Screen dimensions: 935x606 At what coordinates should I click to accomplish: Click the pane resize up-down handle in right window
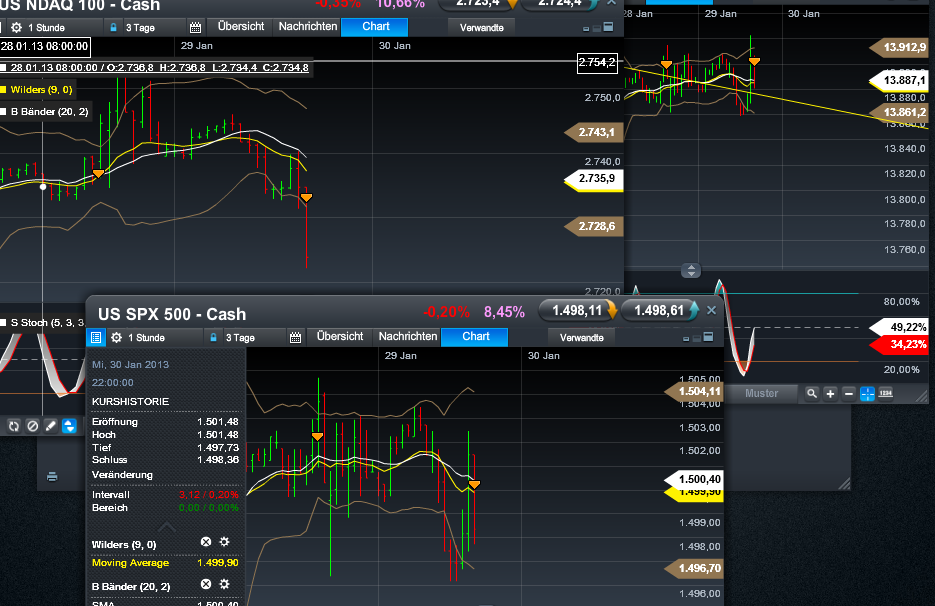(x=691, y=271)
